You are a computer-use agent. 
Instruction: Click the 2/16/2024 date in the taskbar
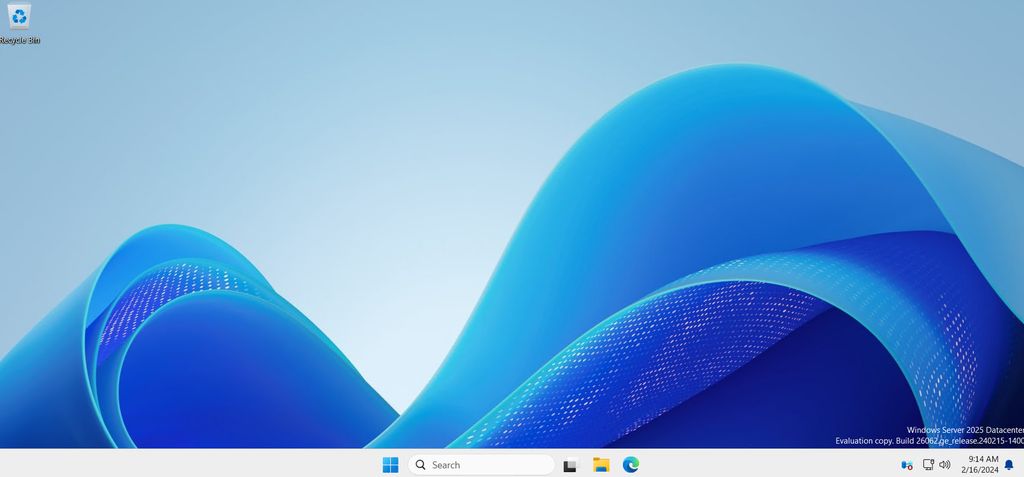tap(981, 470)
